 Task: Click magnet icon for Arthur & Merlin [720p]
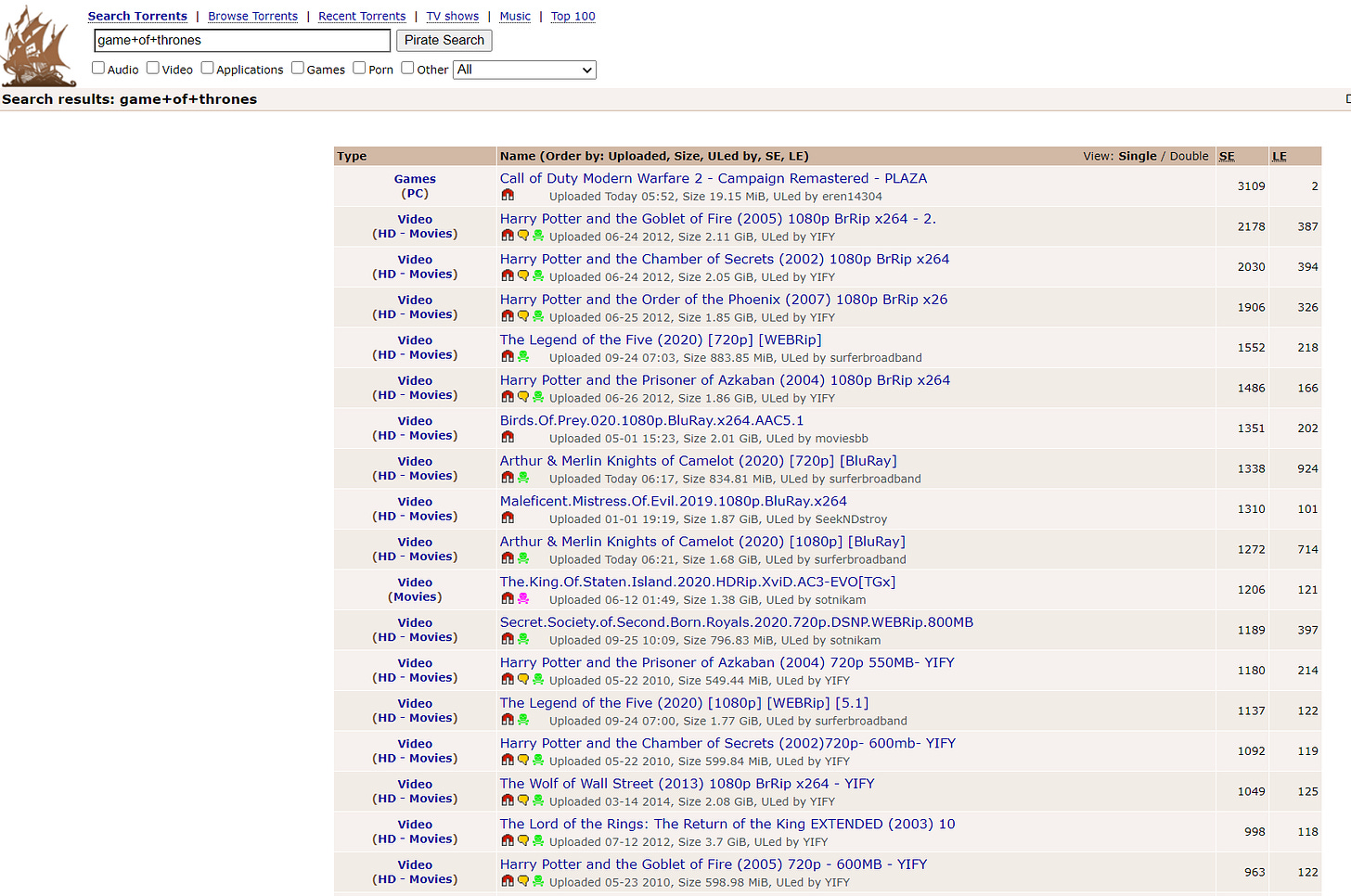(508, 478)
